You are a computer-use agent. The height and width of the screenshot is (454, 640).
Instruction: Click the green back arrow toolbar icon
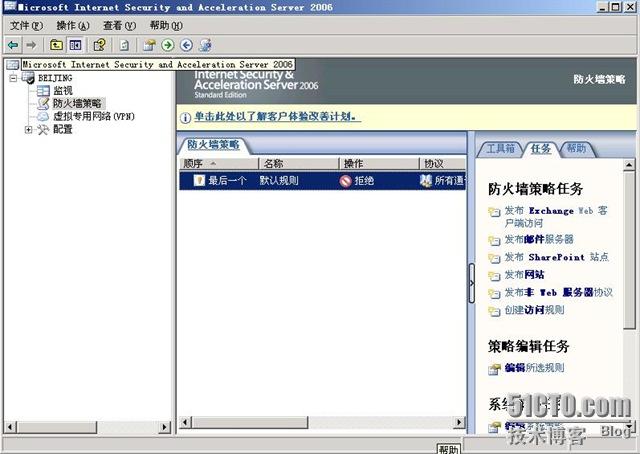coord(13,45)
